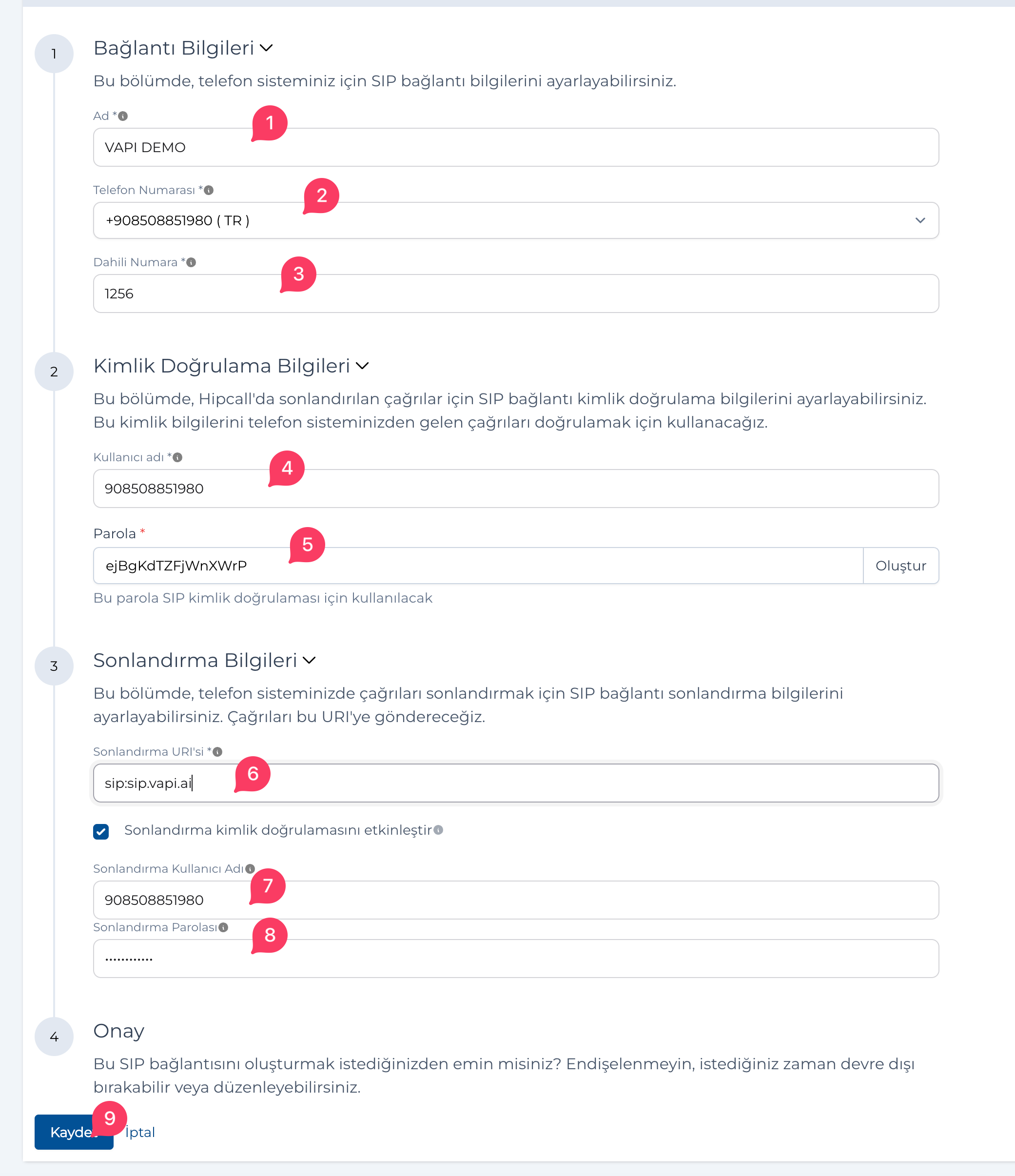Focus the Ad field containing VAPI DEMO

click(x=515, y=148)
